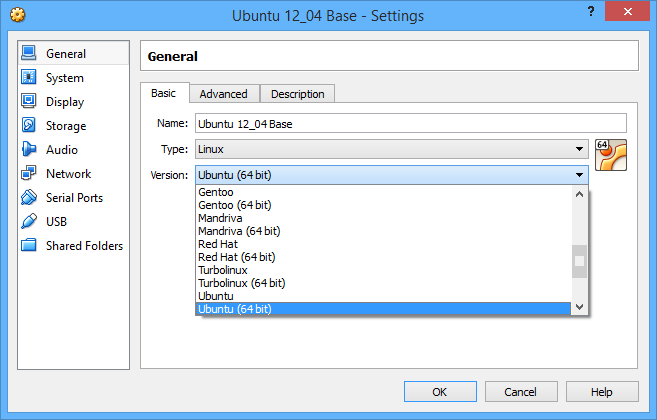Collapse the Version dropdown arrow
Image resolution: width=657 pixels, height=420 pixels.
click(x=579, y=175)
